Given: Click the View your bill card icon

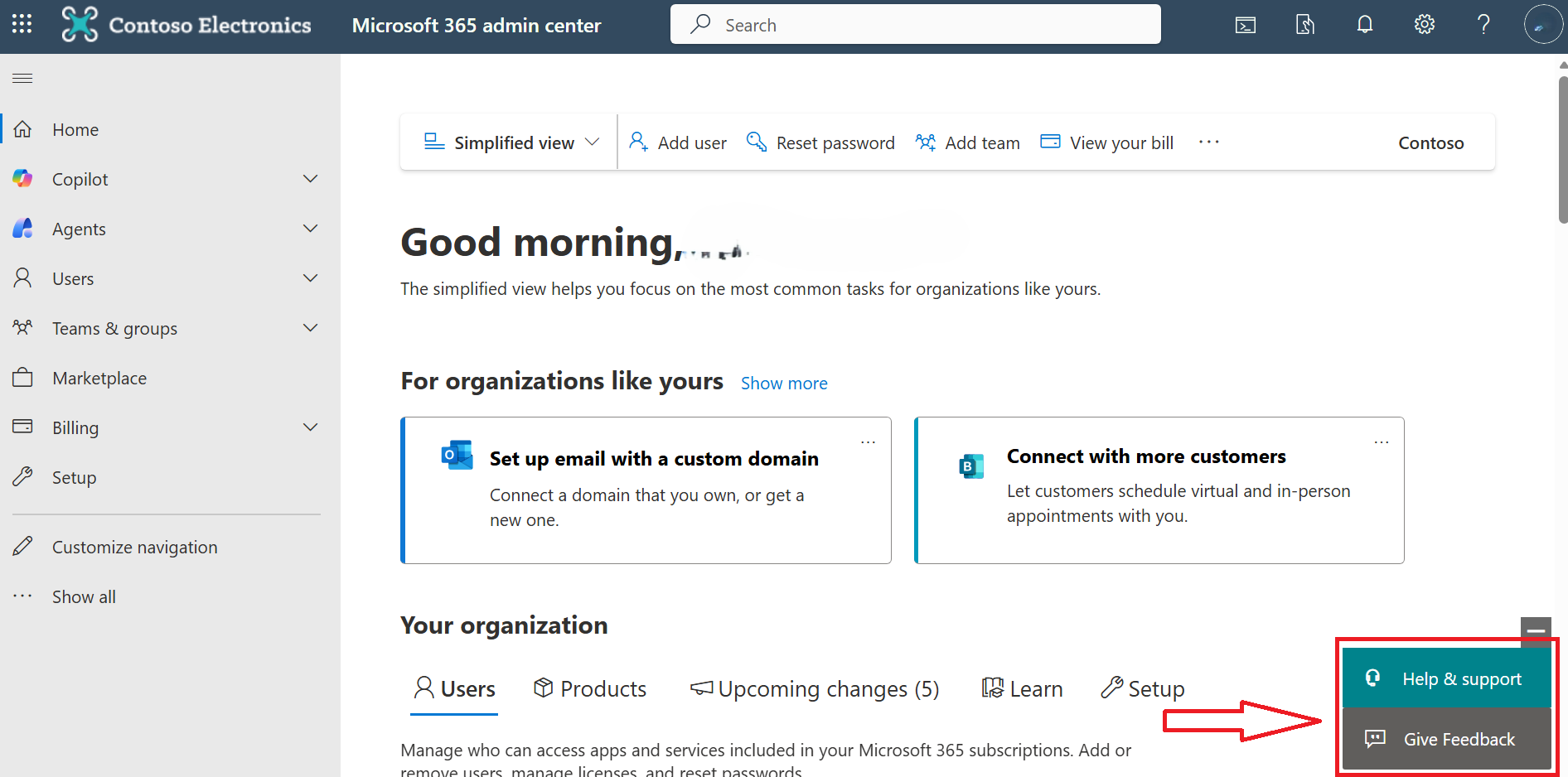Looking at the screenshot, I should (x=1050, y=142).
